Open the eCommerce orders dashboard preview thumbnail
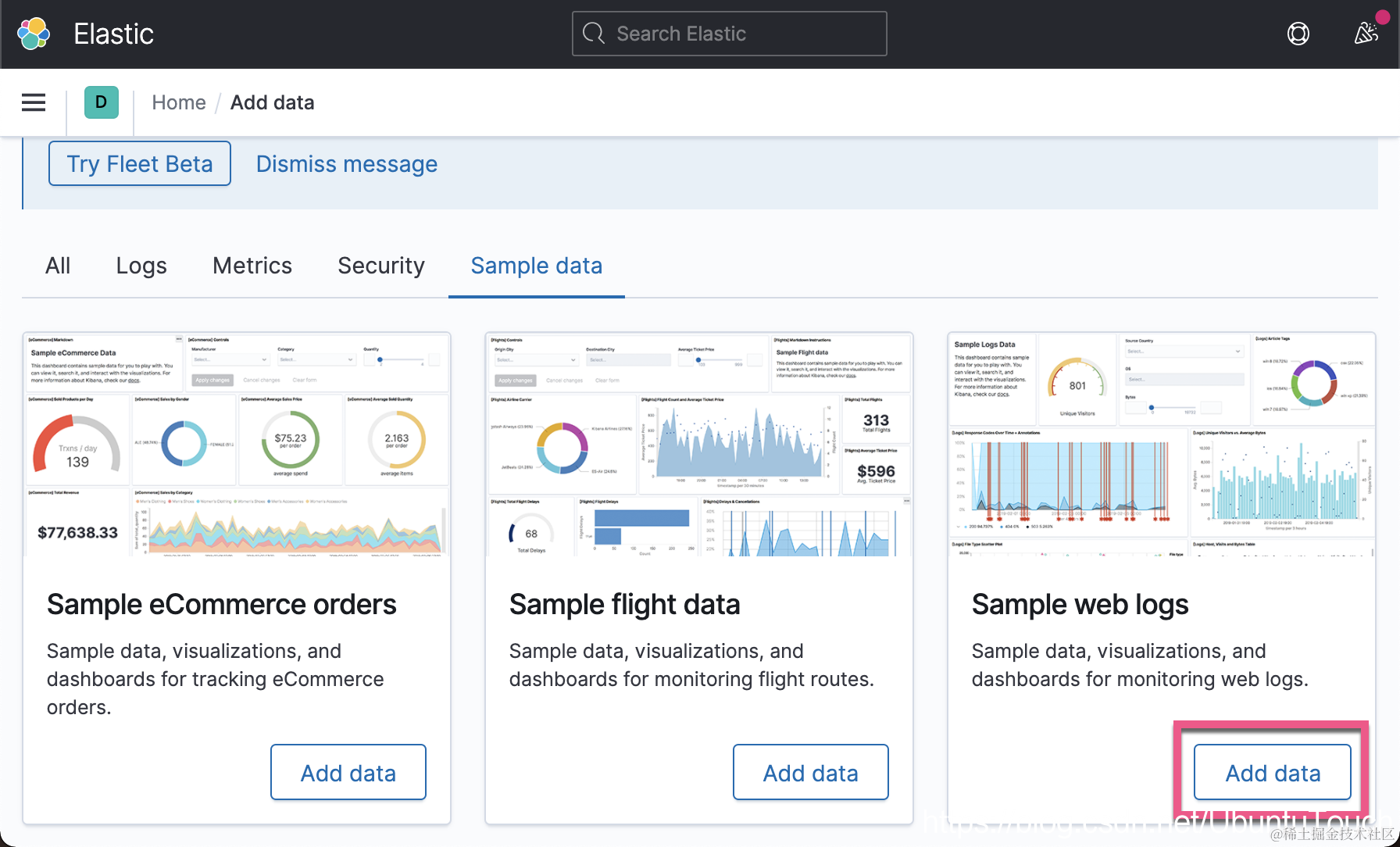This screenshot has height=847, width=1400. [237, 445]
